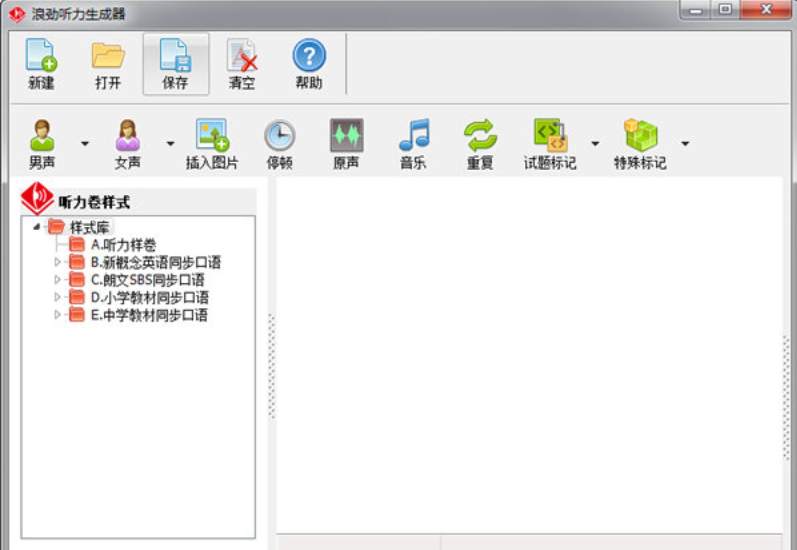Insert male voice with 男声

click(42, 144)
